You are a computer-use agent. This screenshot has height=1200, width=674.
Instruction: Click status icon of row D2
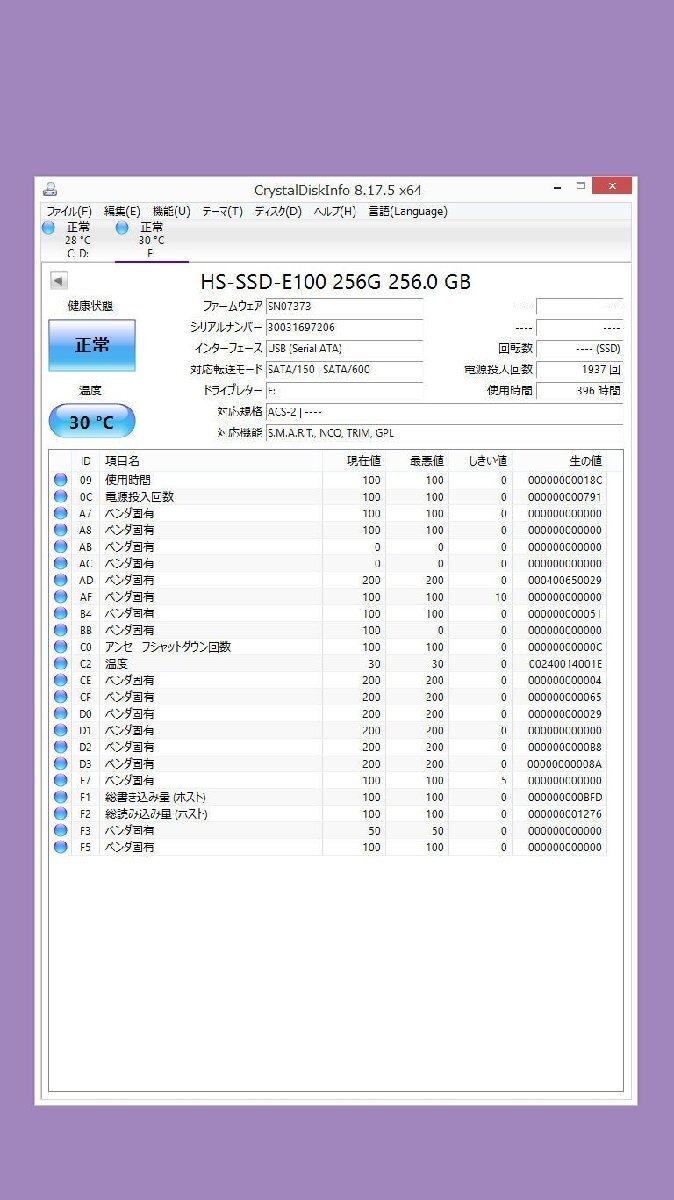61,747
